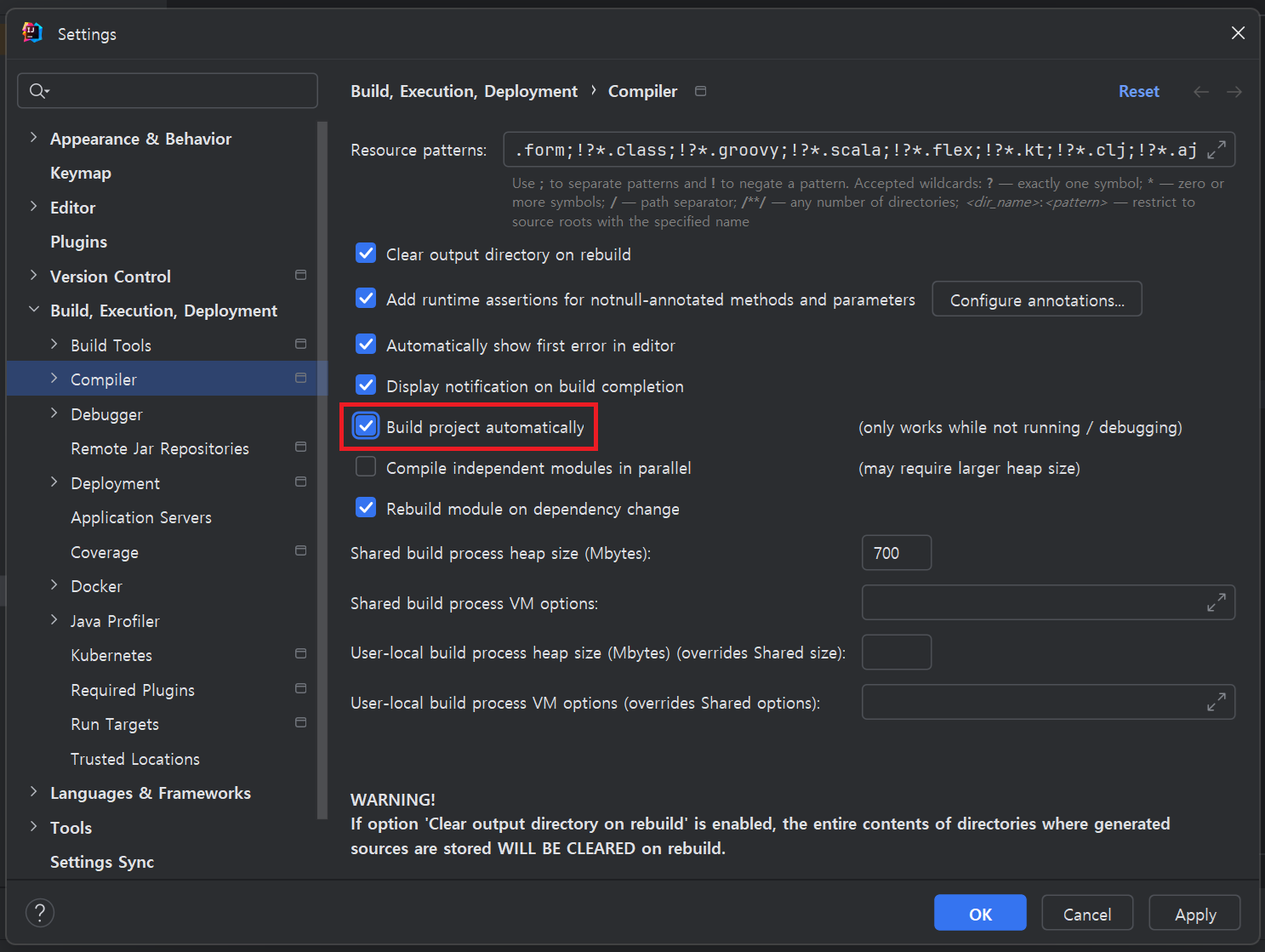Screen dimensions: 1265x952
Task: Click the expand icon on User-local build process VM options field
Action: point(1217,702)
